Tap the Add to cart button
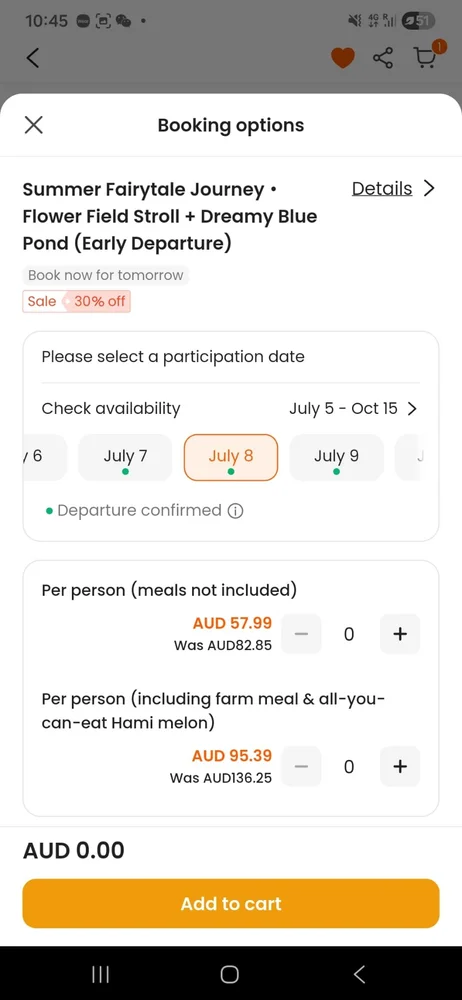Screen dimensions: 462x1000 click(231, 904)
